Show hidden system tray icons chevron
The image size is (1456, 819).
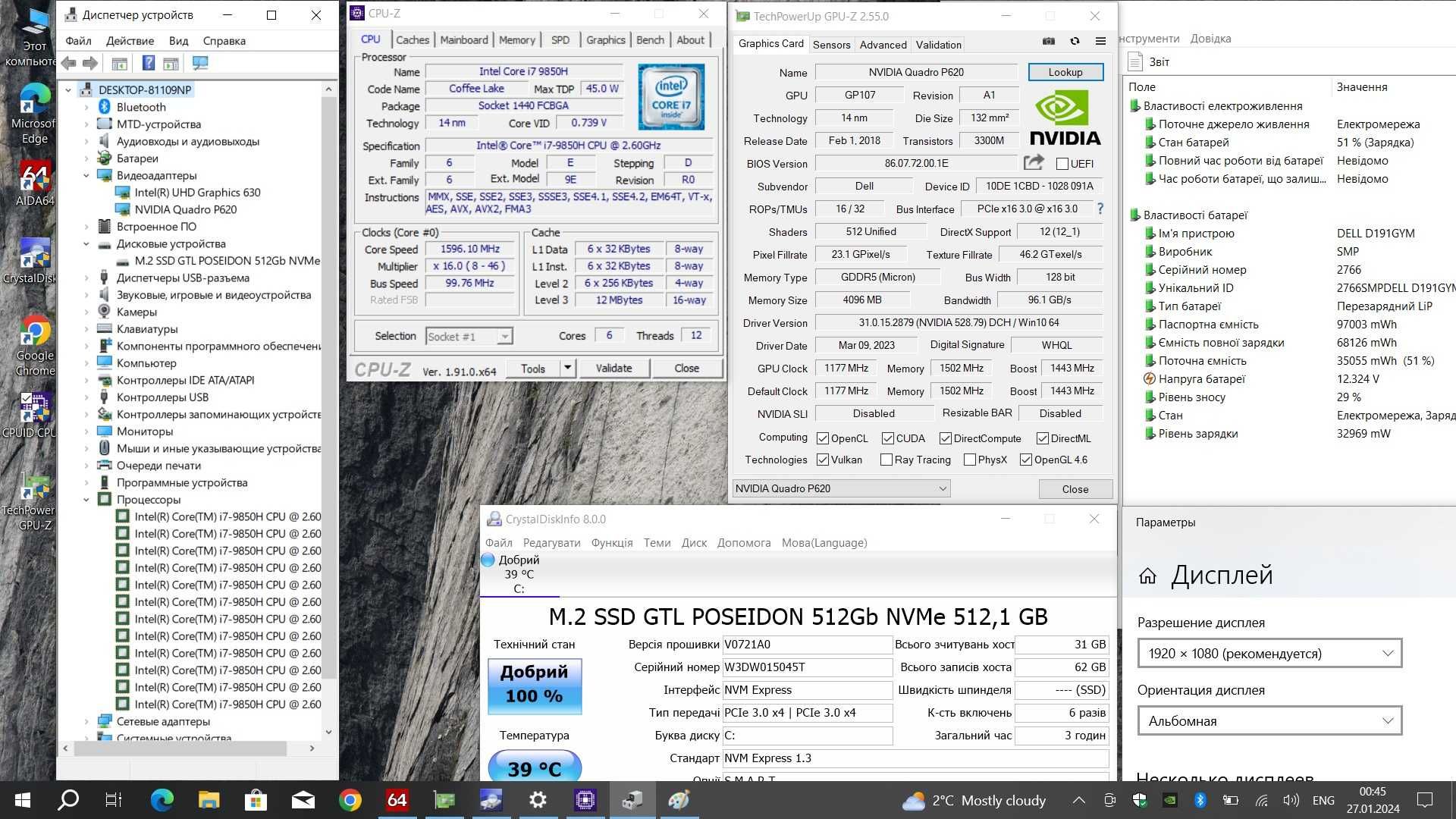1078,800
